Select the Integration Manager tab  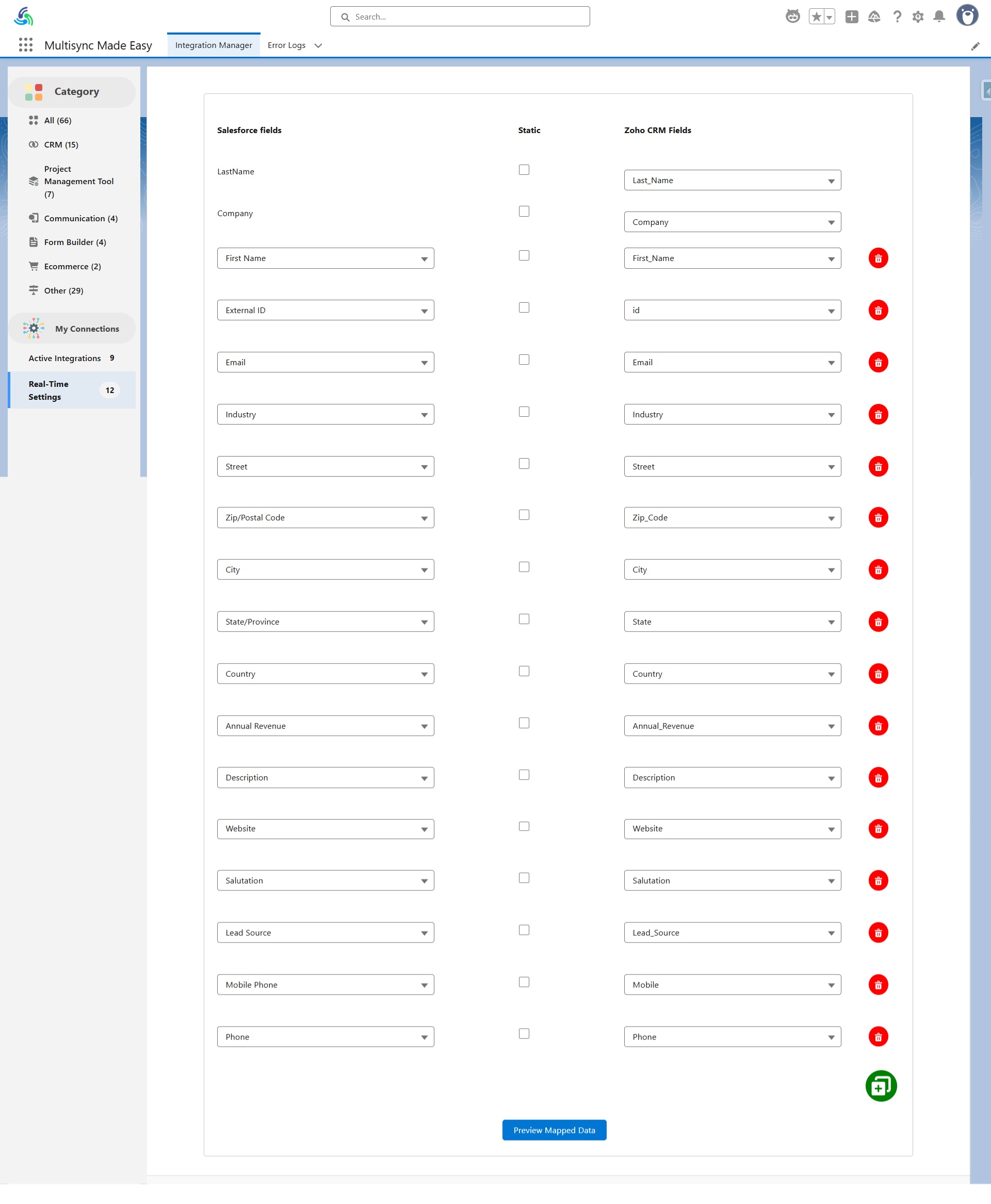click(x=214, y=45)
